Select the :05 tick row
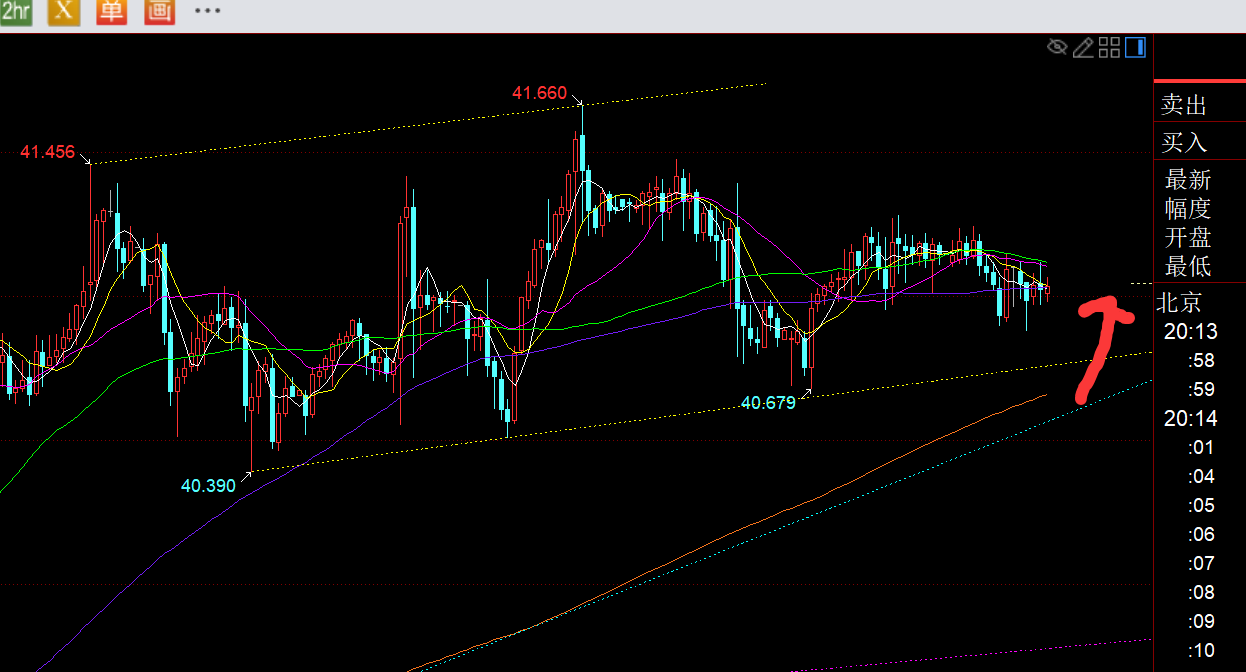1246x672 pixels. pos(1201,506)
